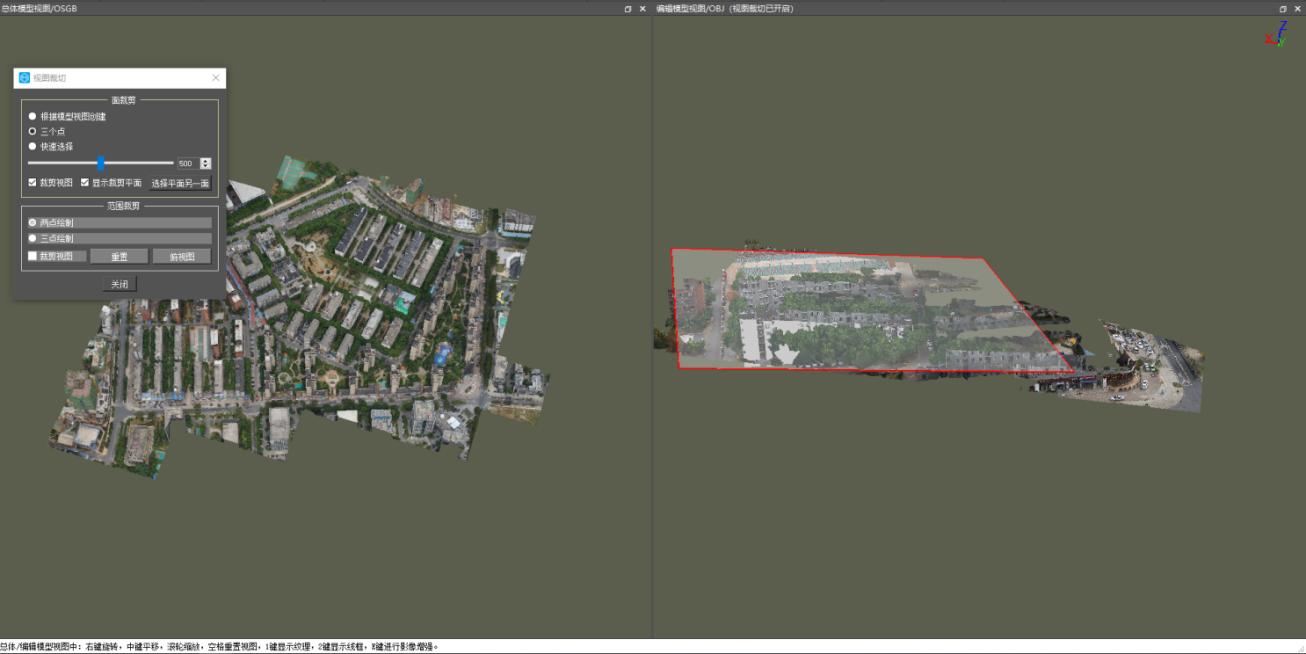
Task: Click the 500 value input field
Action: (x=187, y=163)
